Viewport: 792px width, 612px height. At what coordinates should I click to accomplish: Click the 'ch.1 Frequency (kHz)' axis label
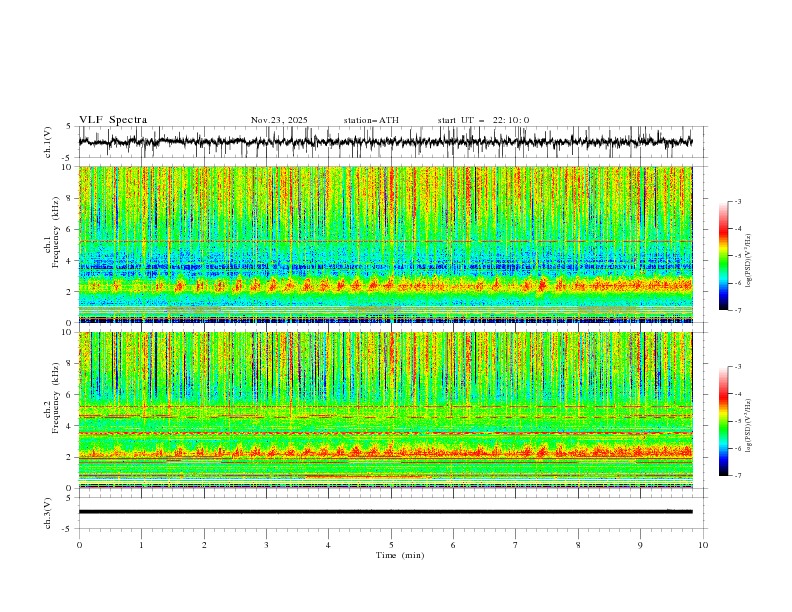(52, 231)
